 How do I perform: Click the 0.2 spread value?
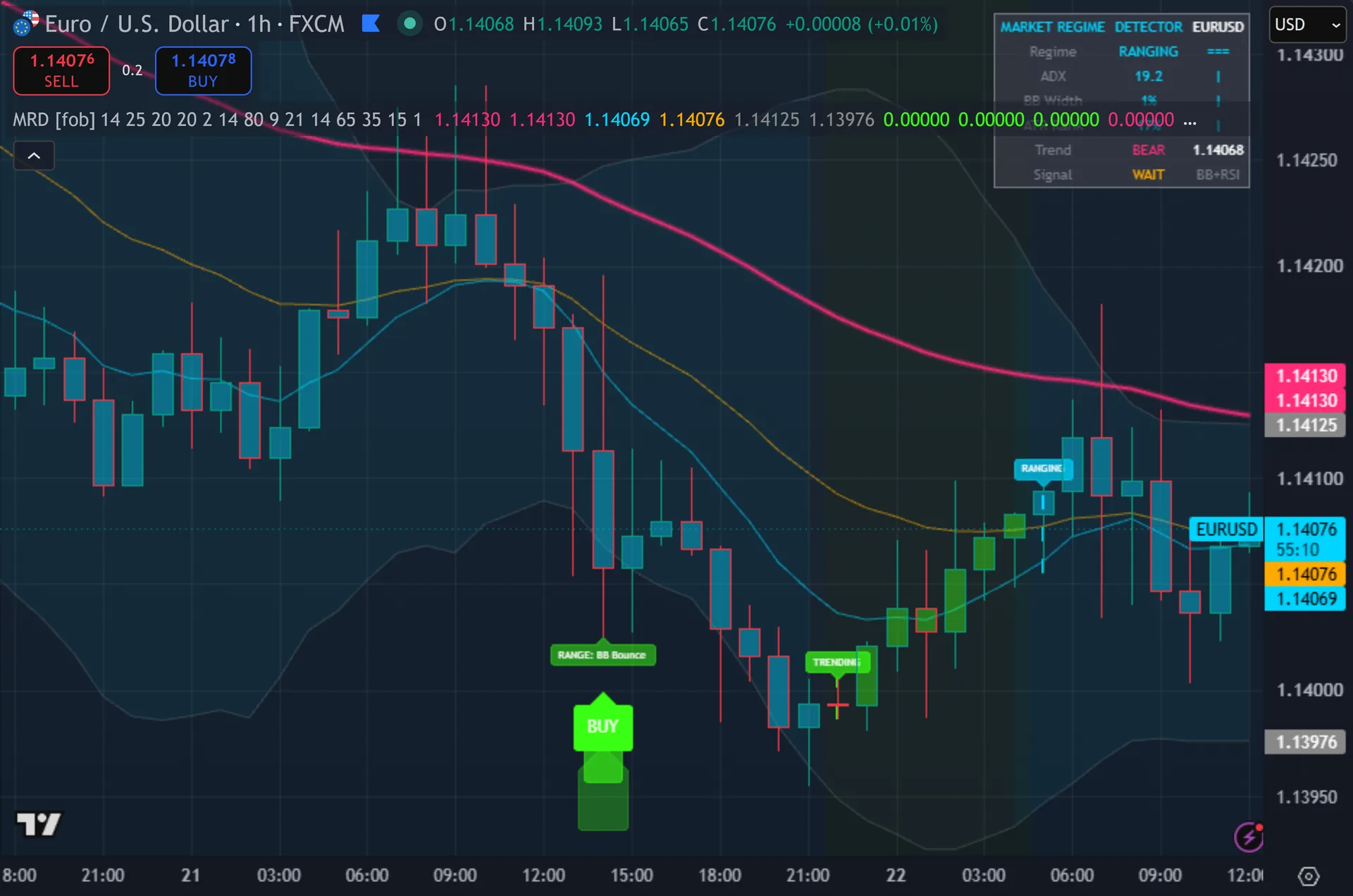(132, 70)
